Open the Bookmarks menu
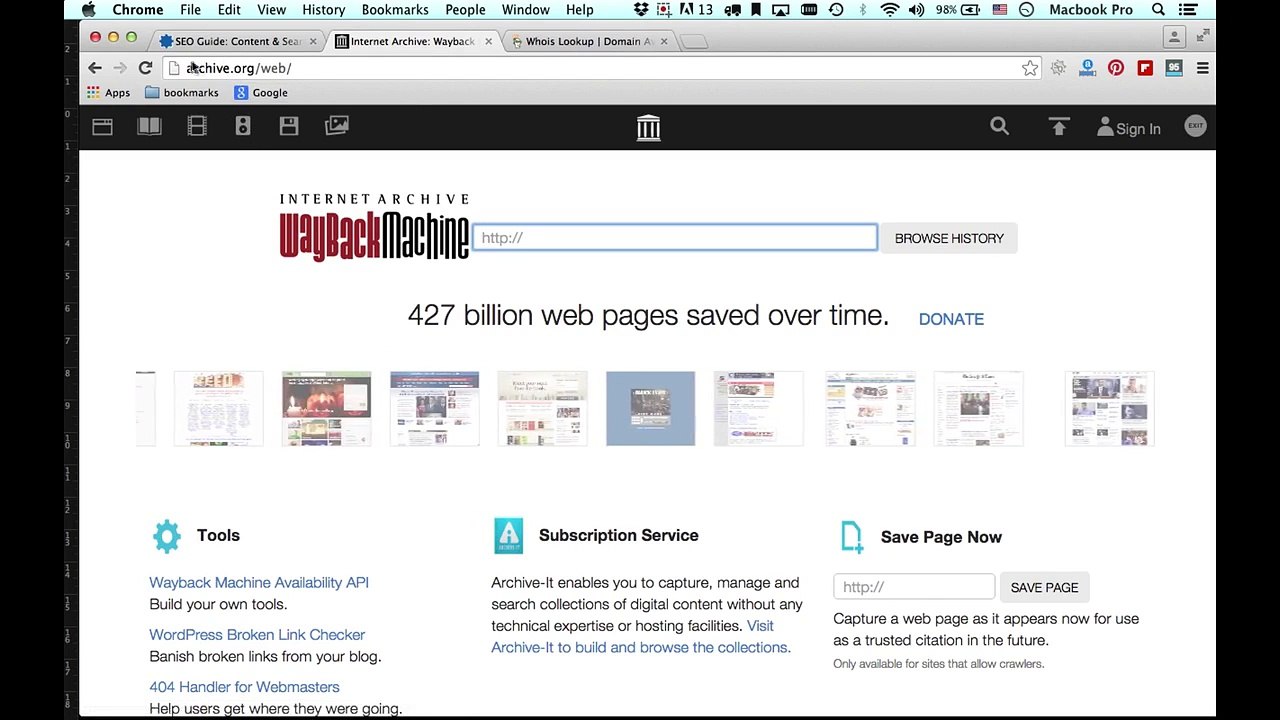This screenshot has width=1280, height=720. click(395, 10)
